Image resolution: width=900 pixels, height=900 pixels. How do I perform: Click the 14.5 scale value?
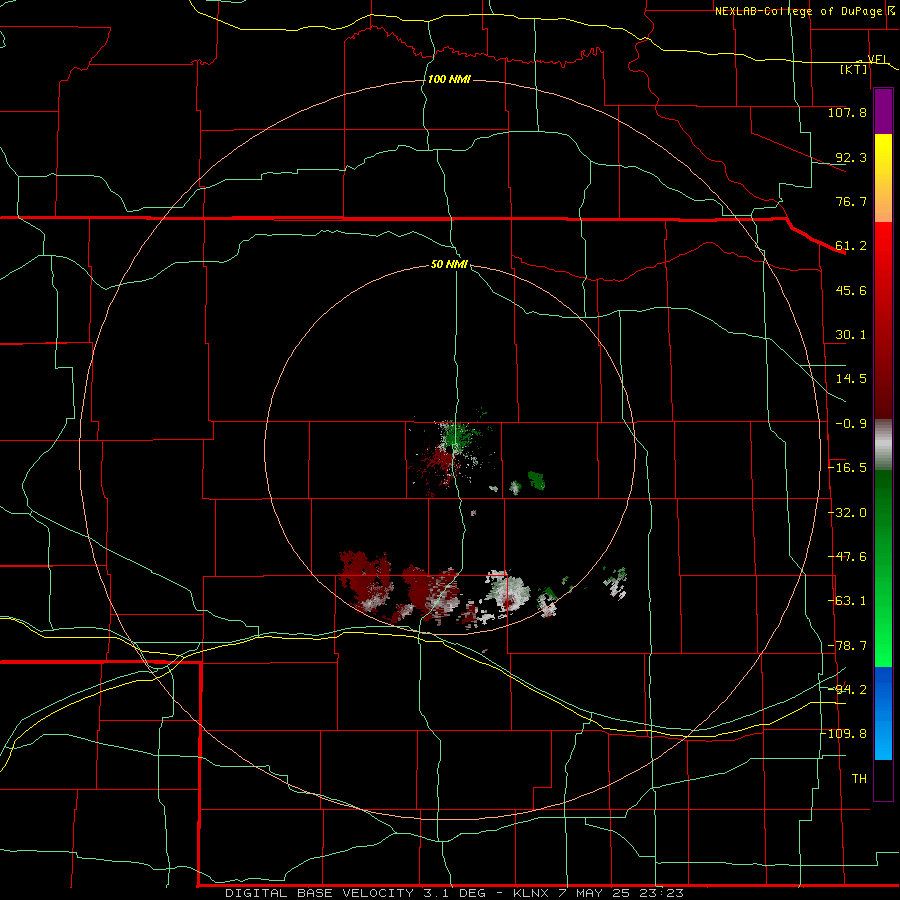[851, 379]
